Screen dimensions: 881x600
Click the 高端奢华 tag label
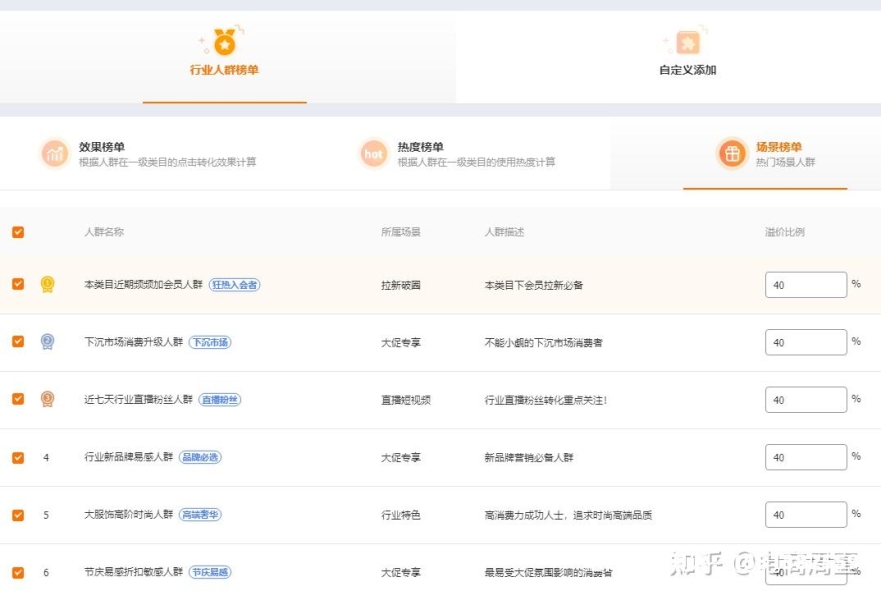click(x=200, y=515)
